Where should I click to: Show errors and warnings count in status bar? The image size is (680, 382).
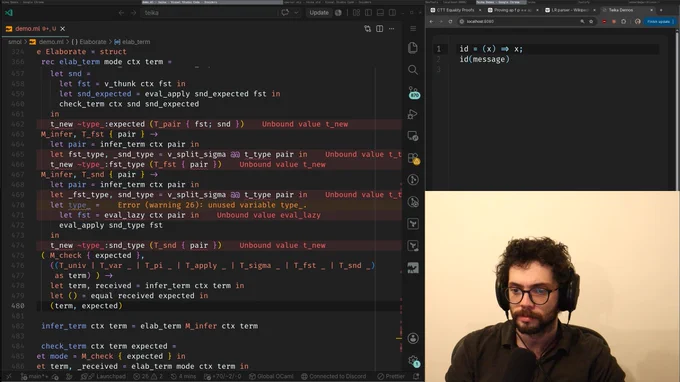click(x=148, y=376)
